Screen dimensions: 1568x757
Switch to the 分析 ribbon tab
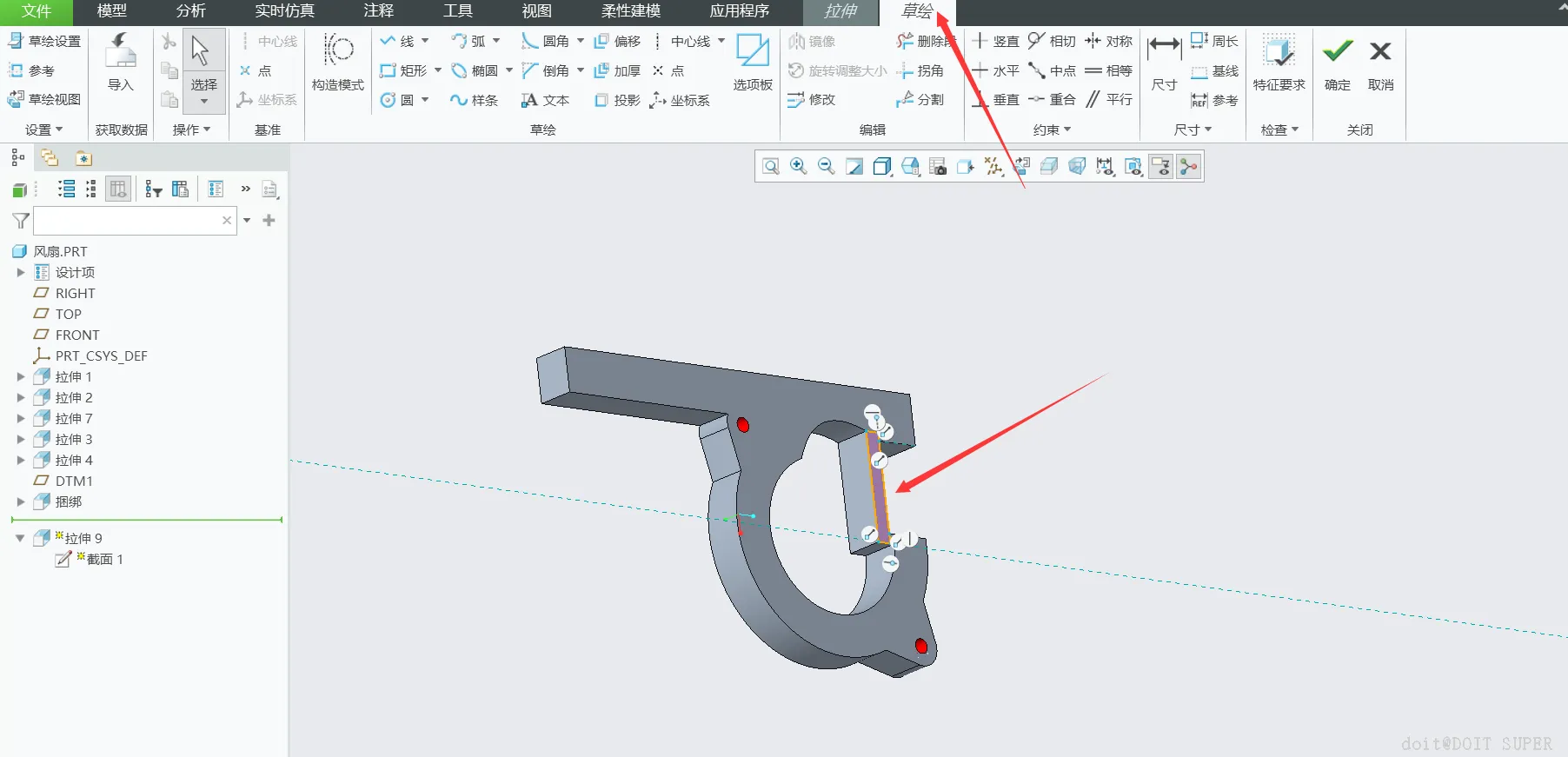pos(191,11)
